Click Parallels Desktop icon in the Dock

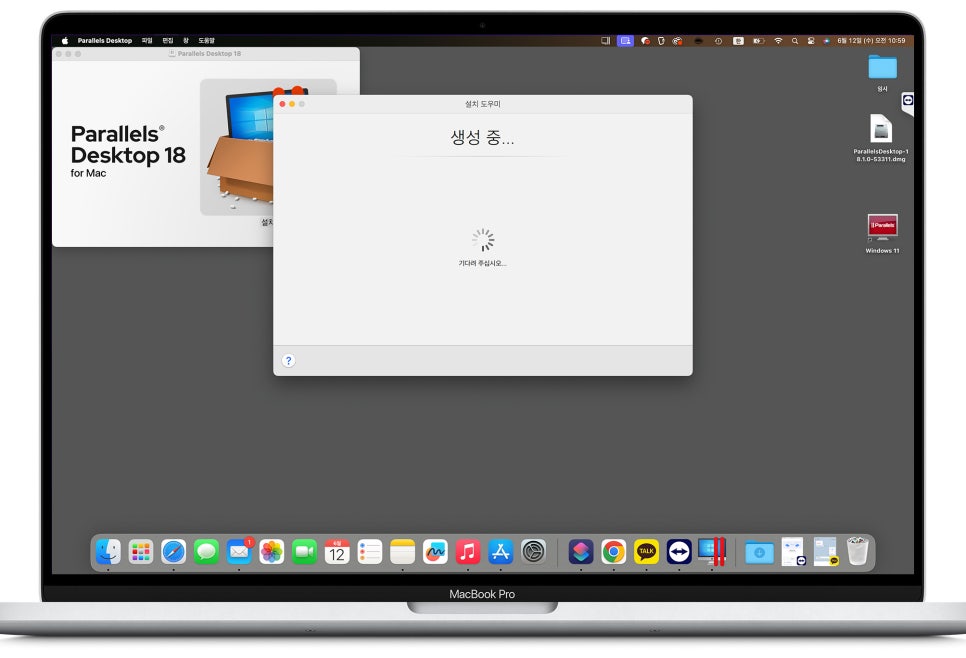click(712, 551)
